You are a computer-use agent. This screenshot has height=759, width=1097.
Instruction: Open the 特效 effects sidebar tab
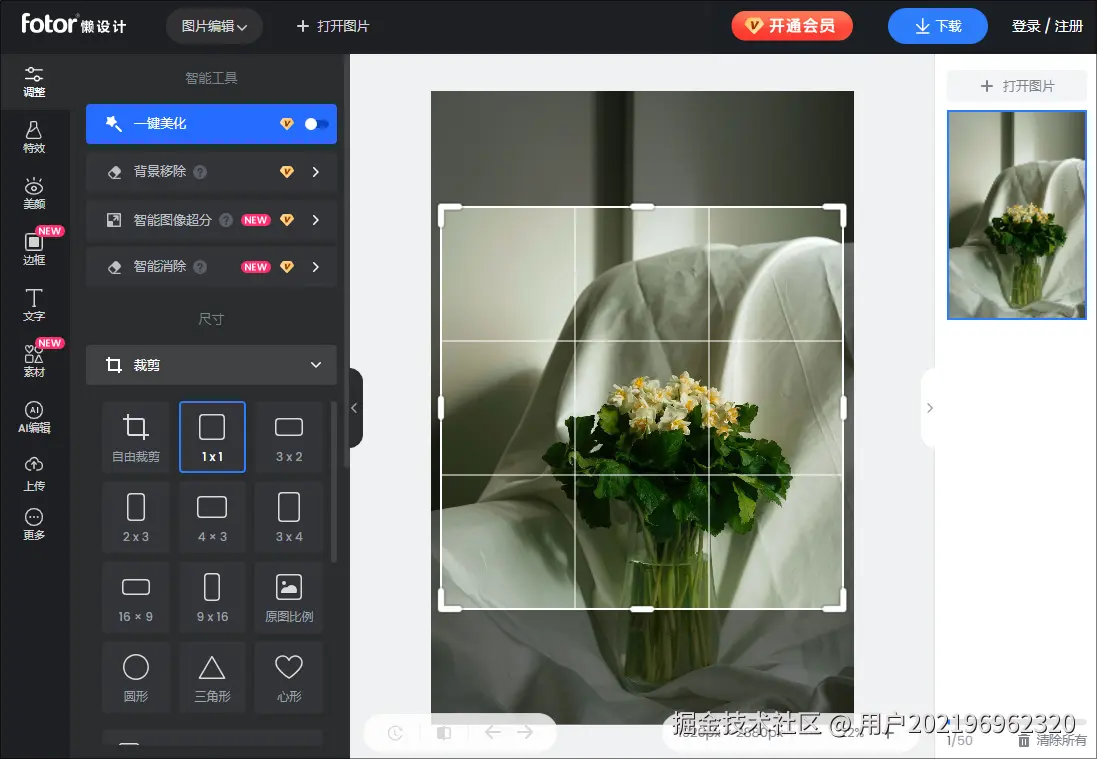tap(34, 138)
